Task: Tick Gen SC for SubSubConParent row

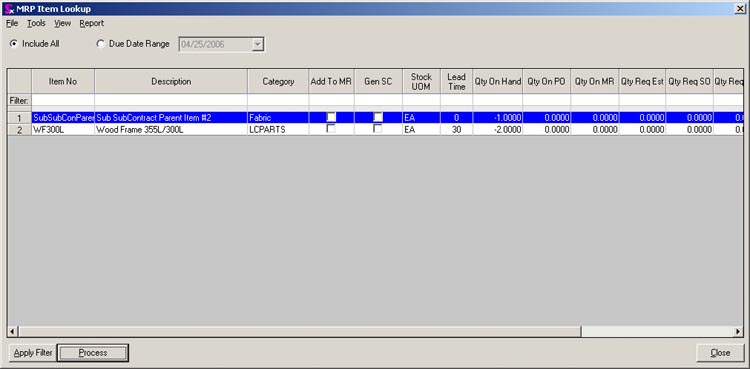Action: (378, 117)
